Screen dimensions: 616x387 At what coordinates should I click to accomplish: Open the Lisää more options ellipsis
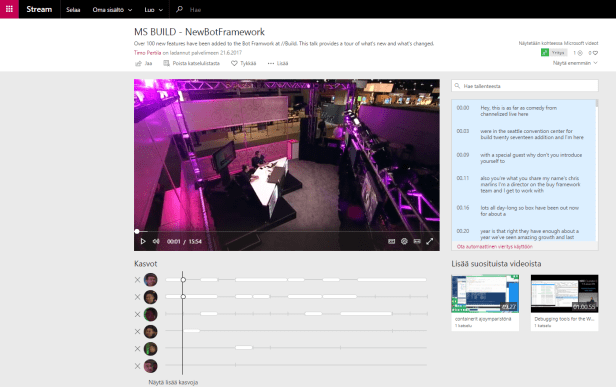(x=278, y=63)
